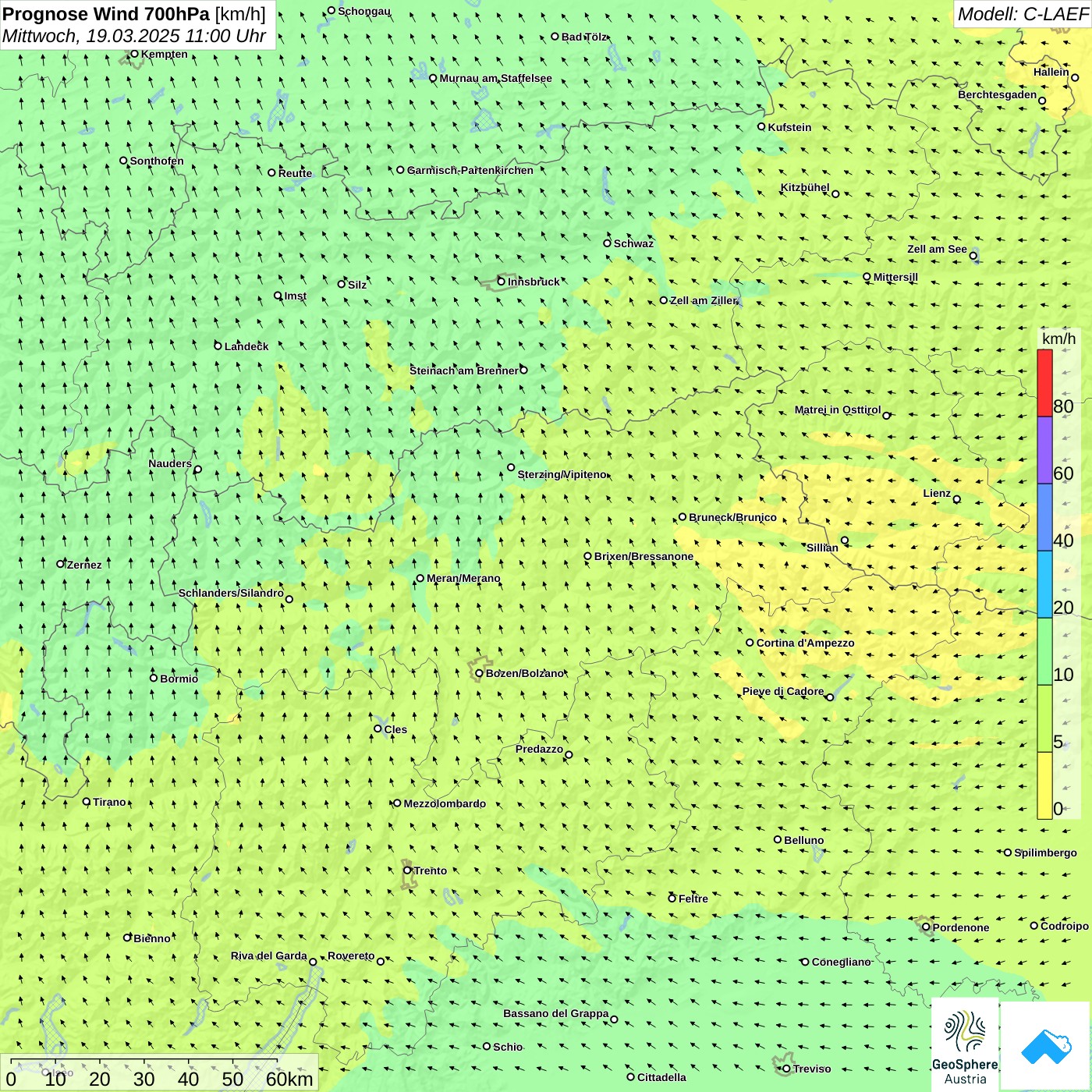Select the Brixen/Bressanone label
Screen dimensions: 1092x1092
point(643,556)
